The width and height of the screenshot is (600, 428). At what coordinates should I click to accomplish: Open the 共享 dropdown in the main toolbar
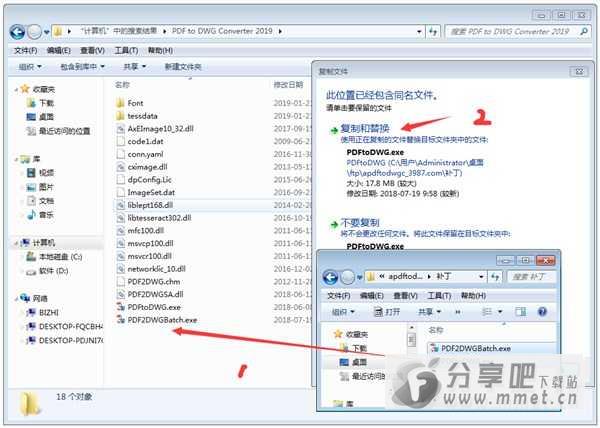(135, 67)
